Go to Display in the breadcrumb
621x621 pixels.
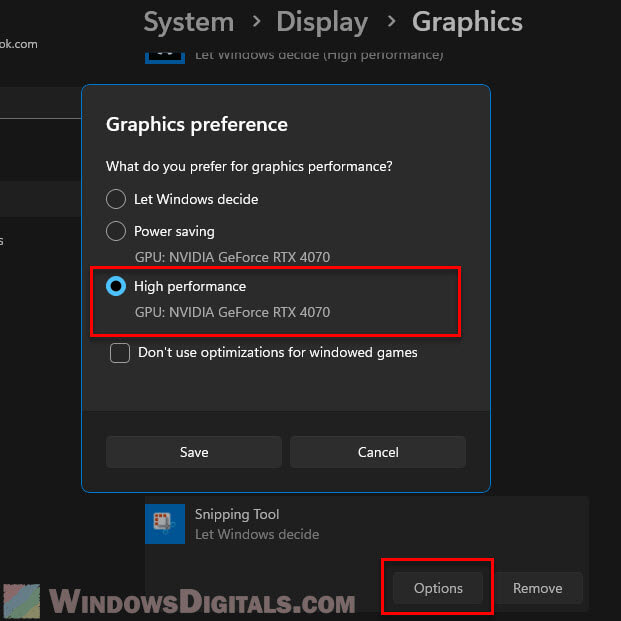[322, 22]
